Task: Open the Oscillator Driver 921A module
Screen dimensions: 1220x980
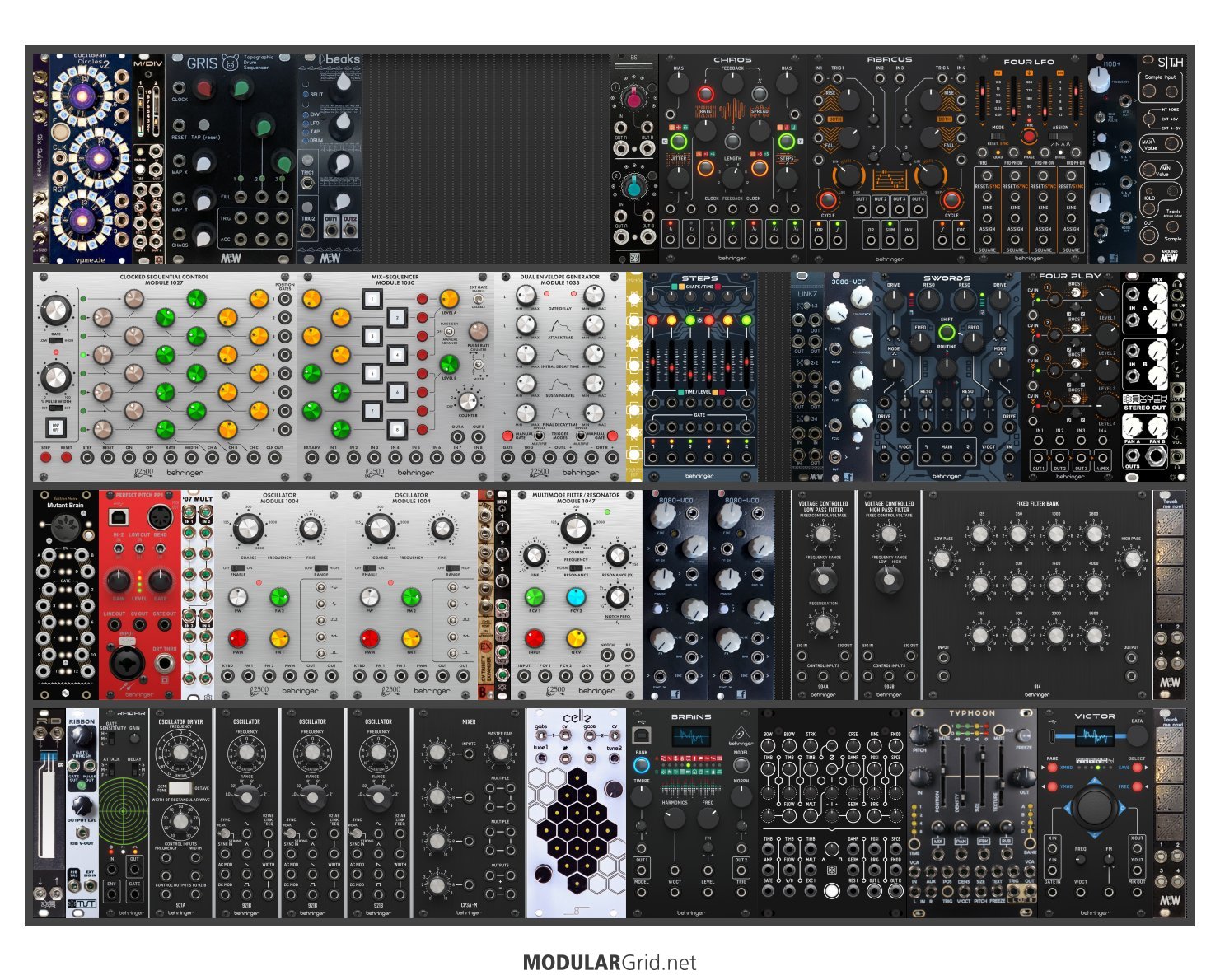Action: [x=181, y=813]
